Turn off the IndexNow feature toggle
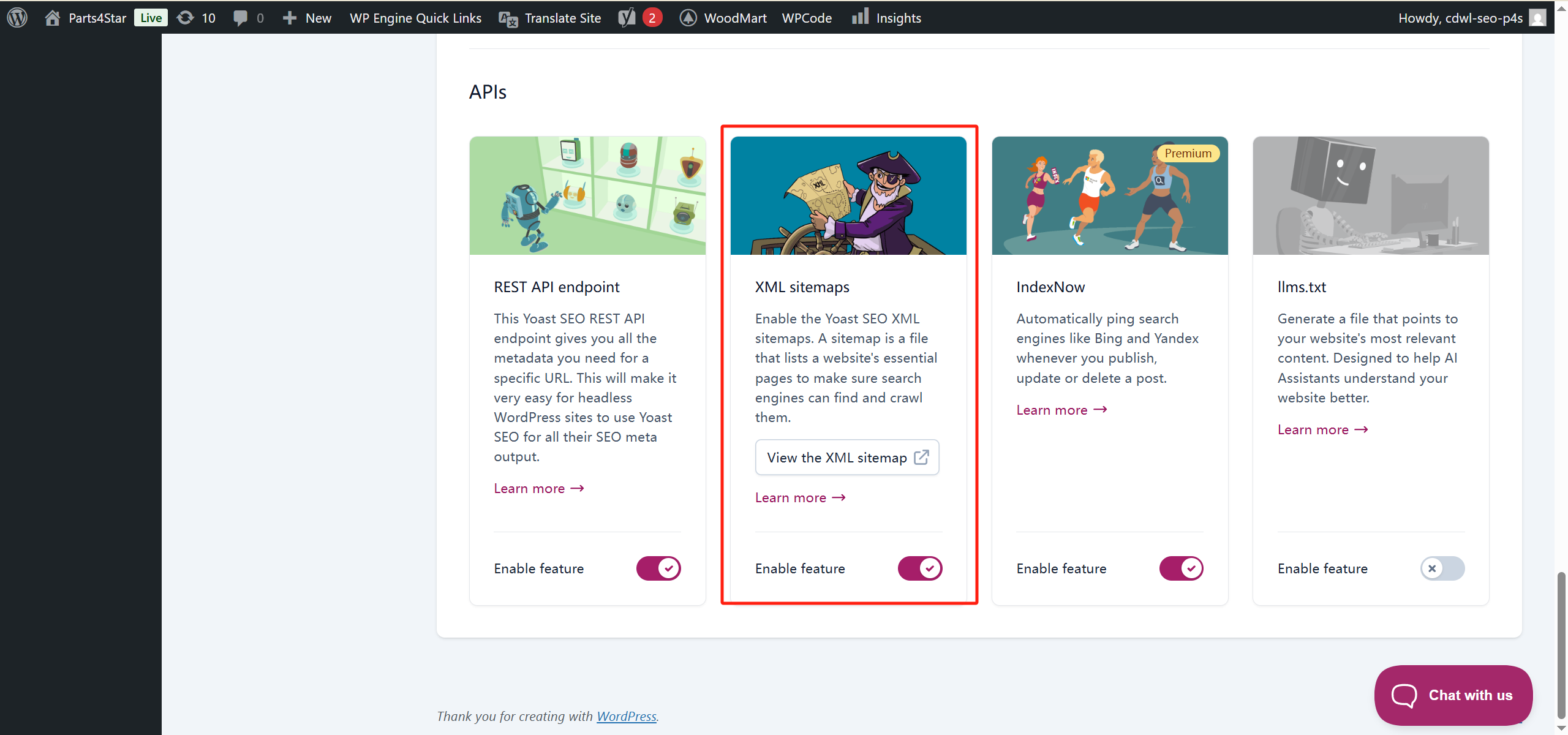1568x735 pixels. (x=1181, y=568)
